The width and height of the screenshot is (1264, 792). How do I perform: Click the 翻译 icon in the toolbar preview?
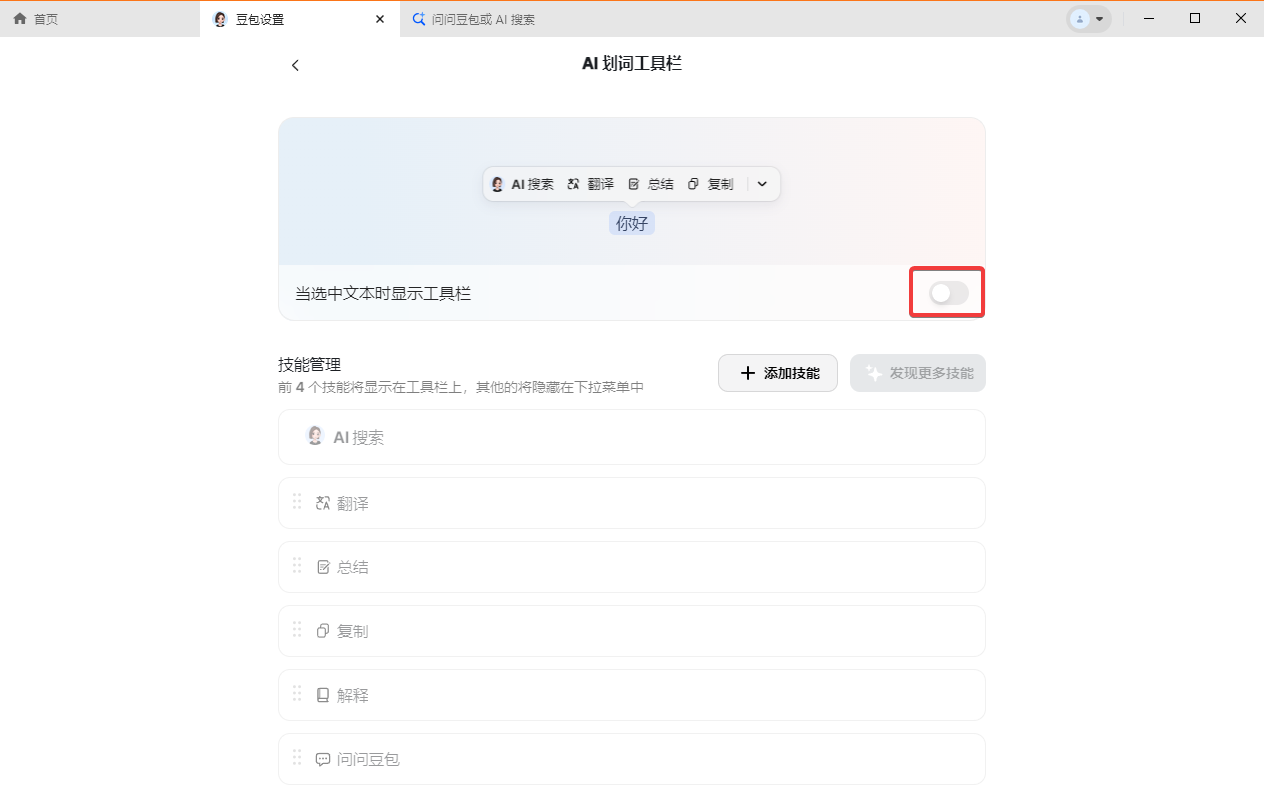(x=572, y=184)
